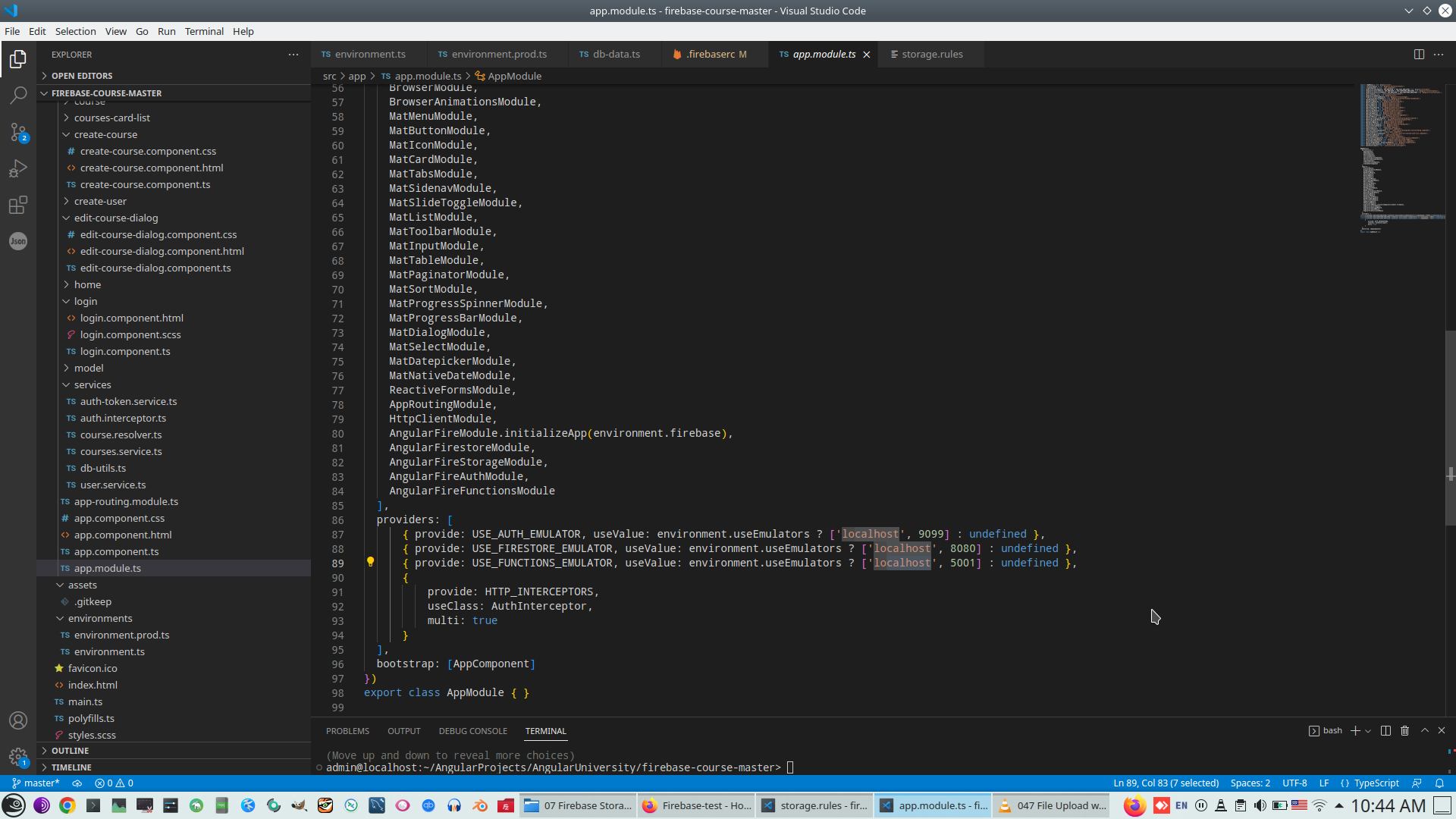The width and height of the screenshot is (1456, 819).
Task: Create a new terminal with plus icon
Action: coord(1355,730)
